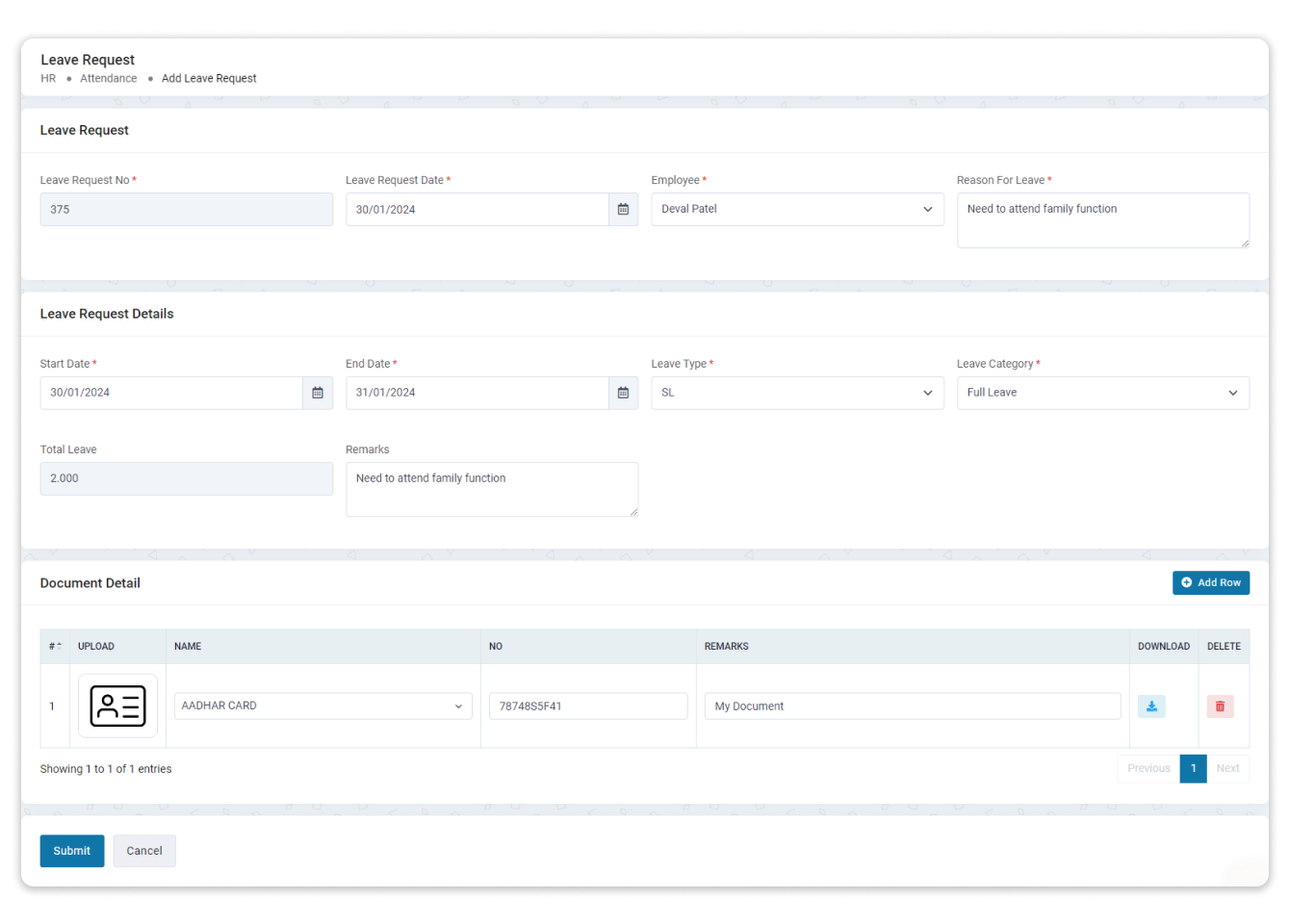Go to the Next page of entries
The width and height of the screenshot is (1290, 924).
[x=1227, y=769]
